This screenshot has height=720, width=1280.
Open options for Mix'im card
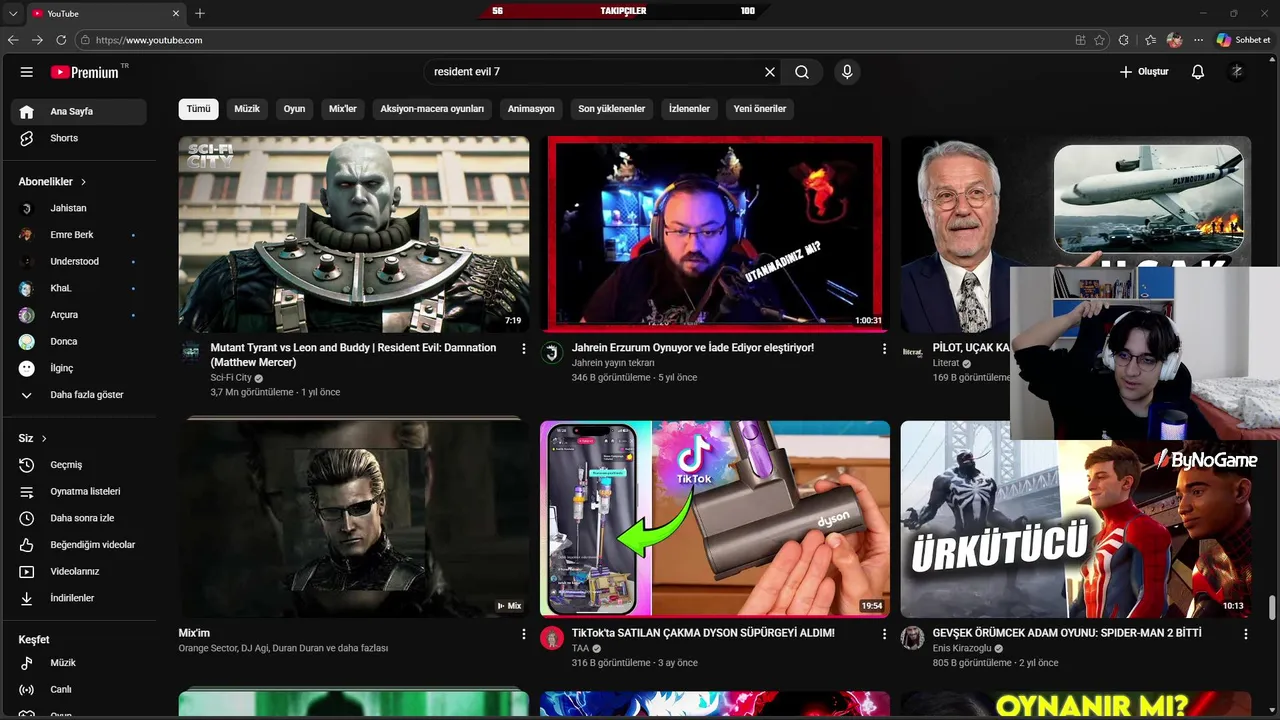[x=523, y=634]
